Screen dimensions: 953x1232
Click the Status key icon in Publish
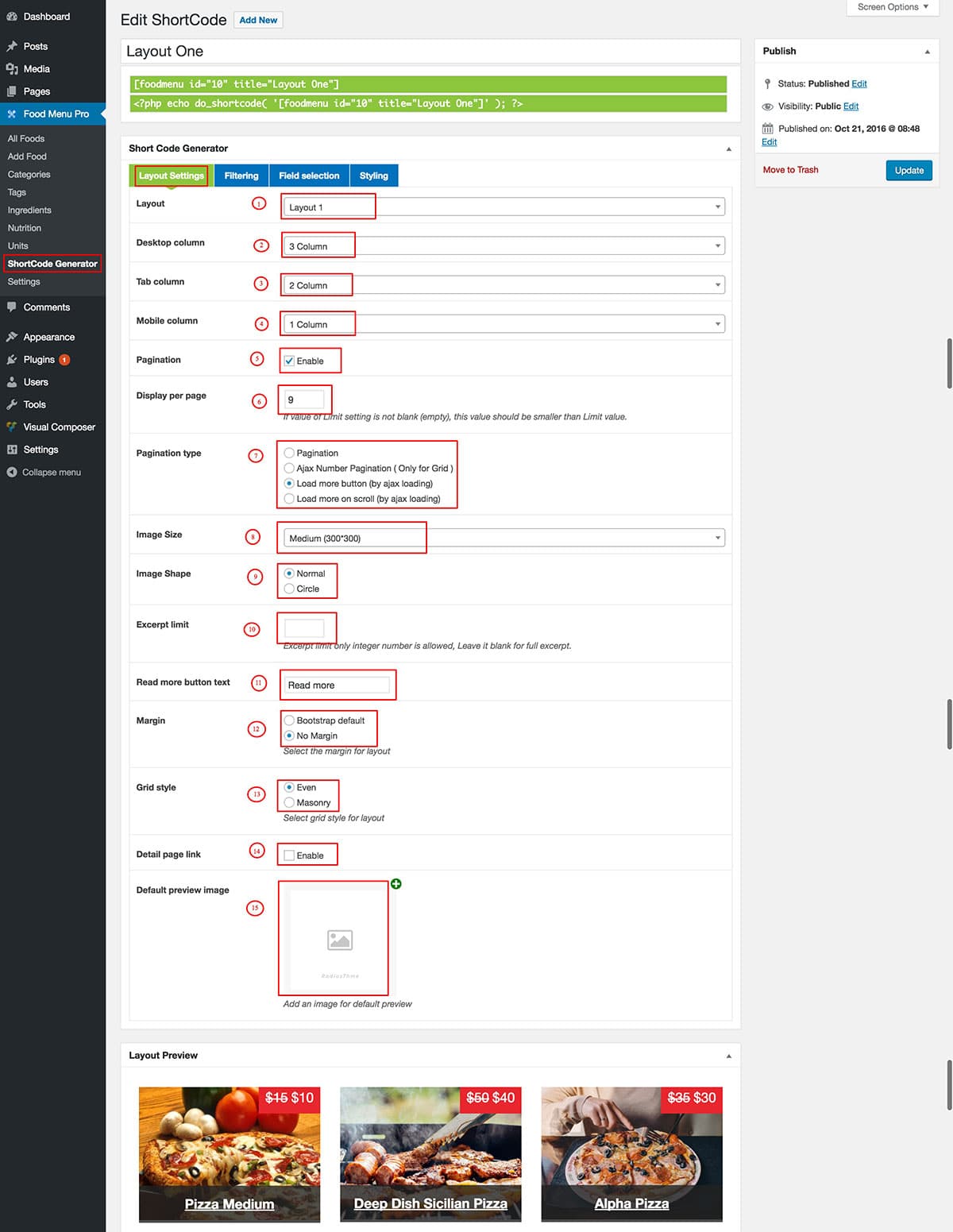767,84
